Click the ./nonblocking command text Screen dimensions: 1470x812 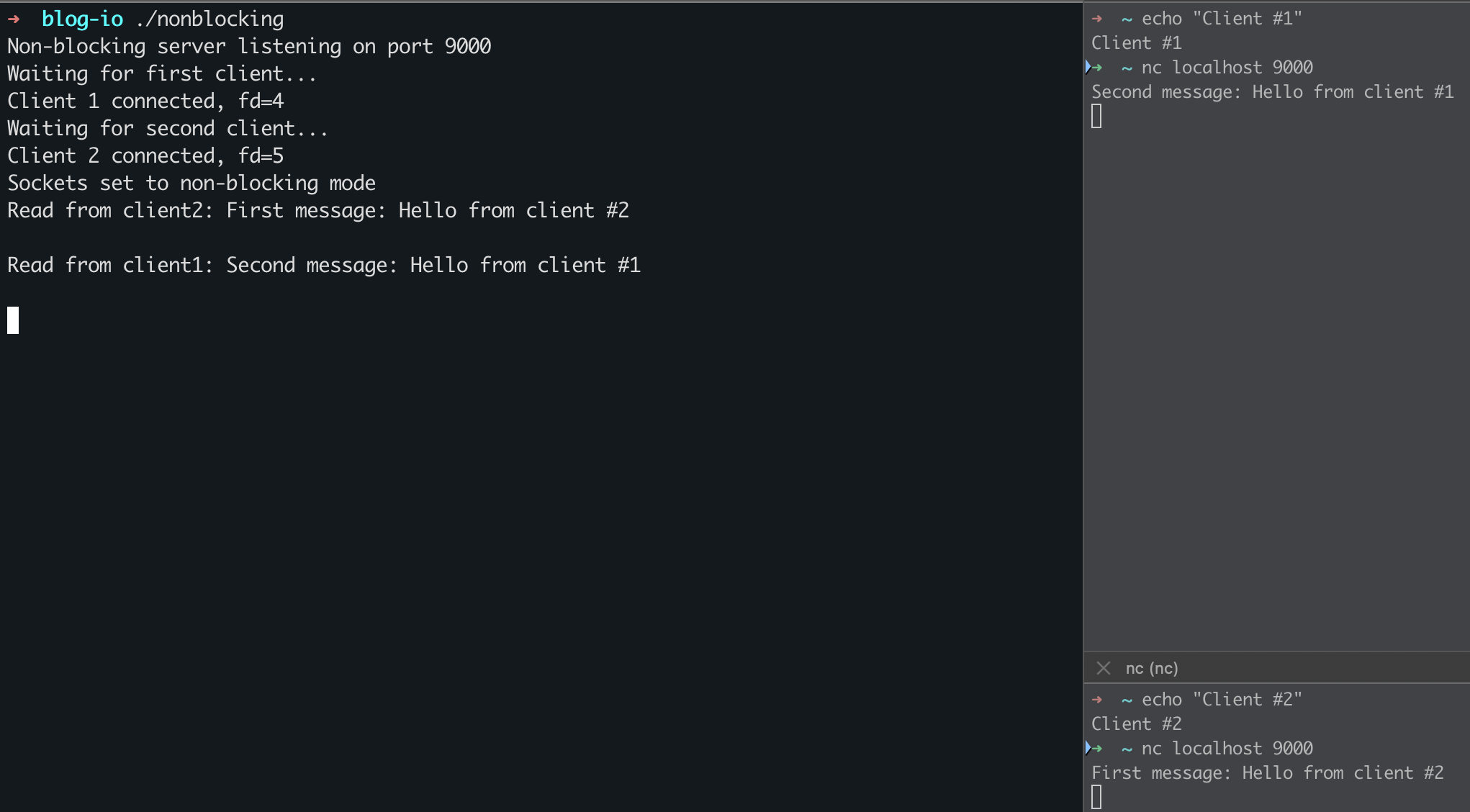point(209,19)
